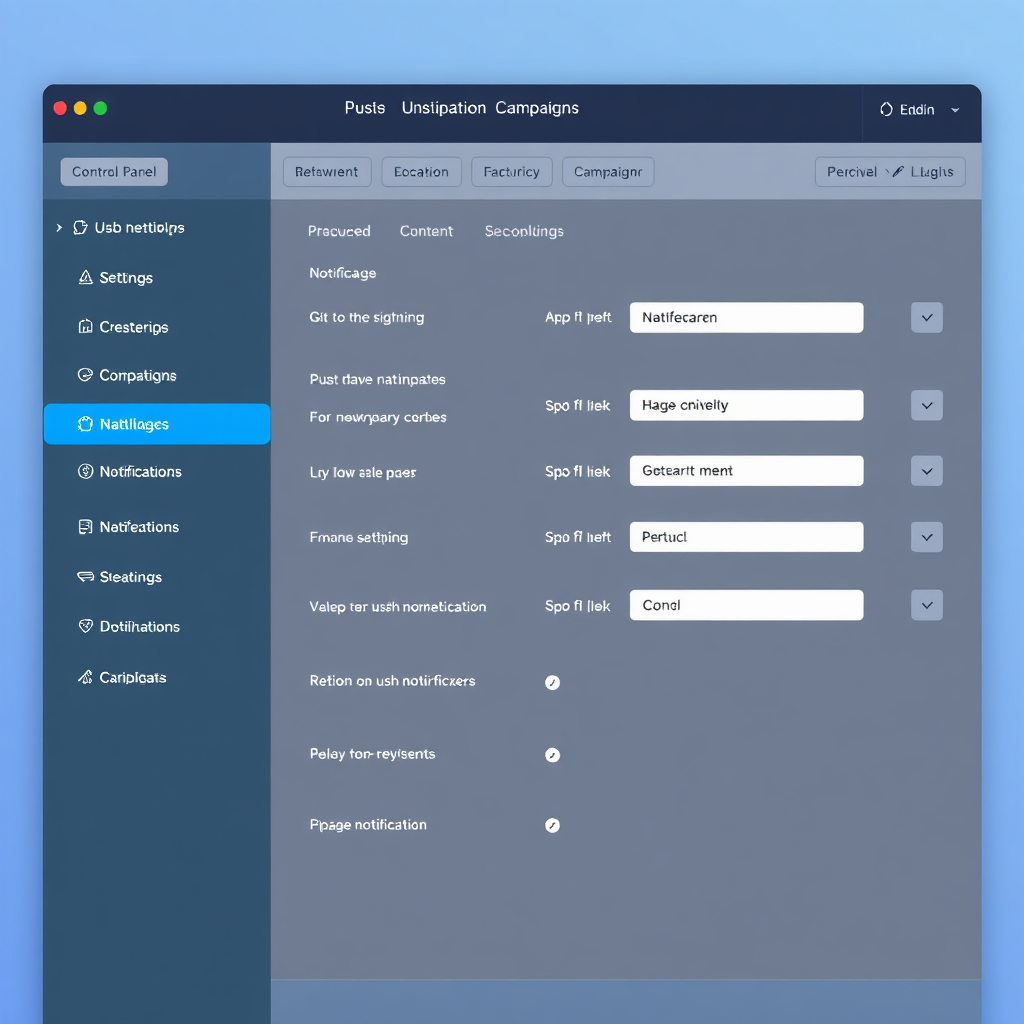This screenshot has height=1024, width=1024.
Task: Select the document icon beside Natfeations
Action: click(x=85, y=527)
